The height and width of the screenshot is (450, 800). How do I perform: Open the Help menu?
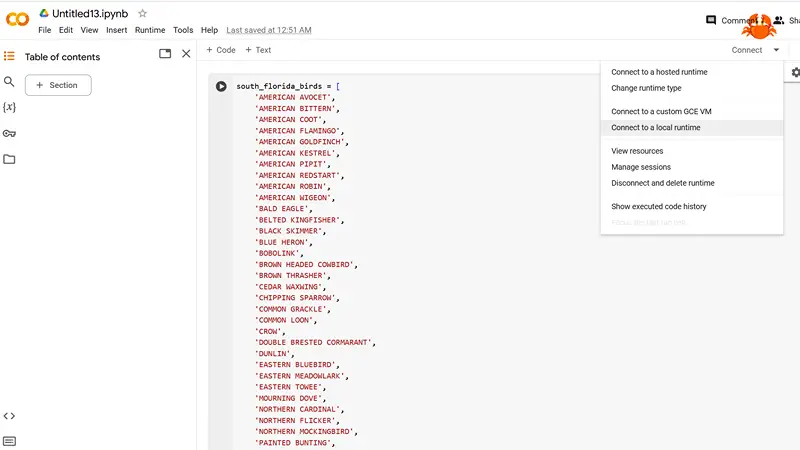point(209,30)
